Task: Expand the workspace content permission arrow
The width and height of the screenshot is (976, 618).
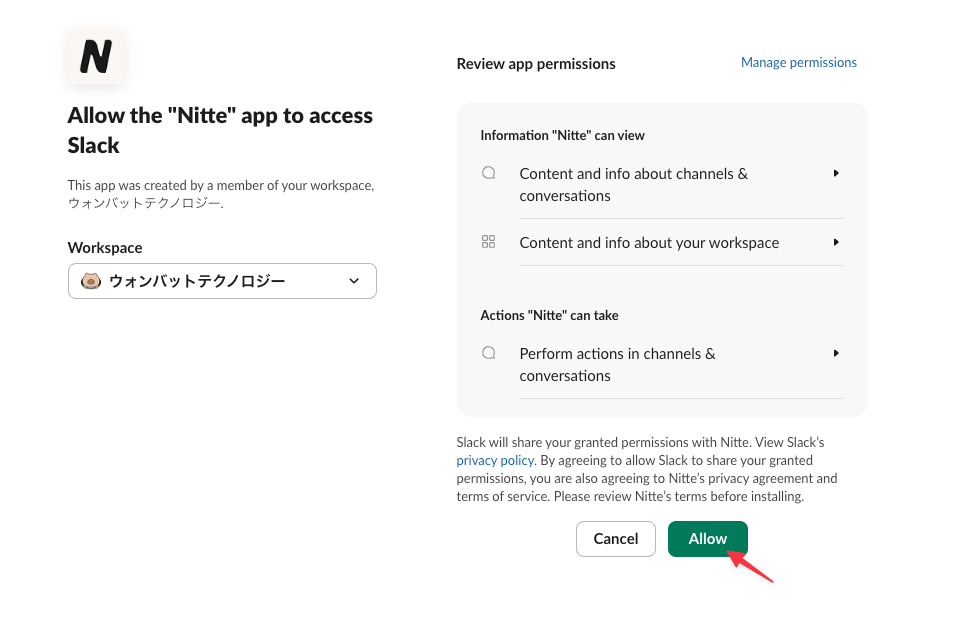Action: tap(835, 242)
